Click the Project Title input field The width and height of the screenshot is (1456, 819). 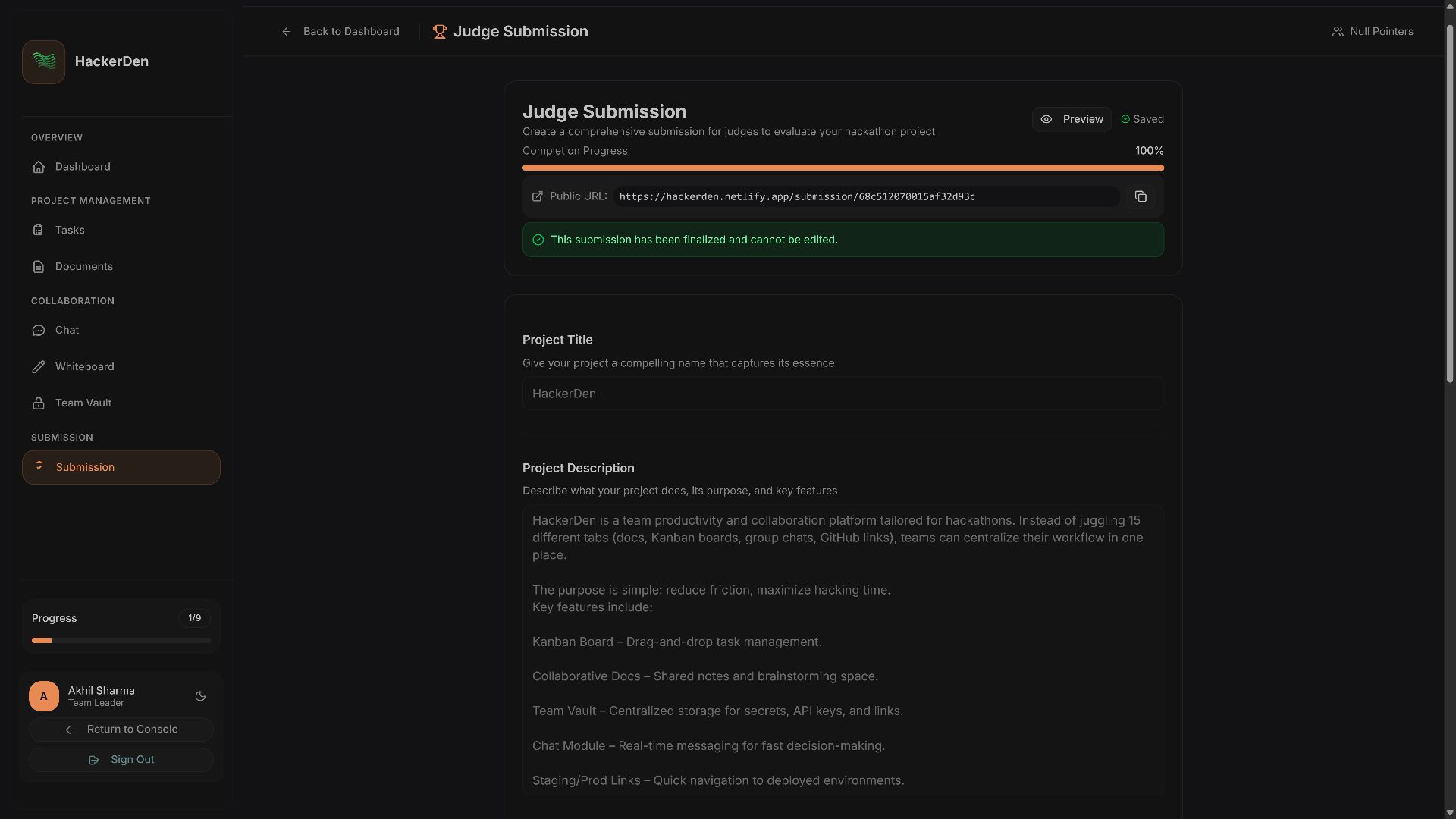click(x=843, y=394)
